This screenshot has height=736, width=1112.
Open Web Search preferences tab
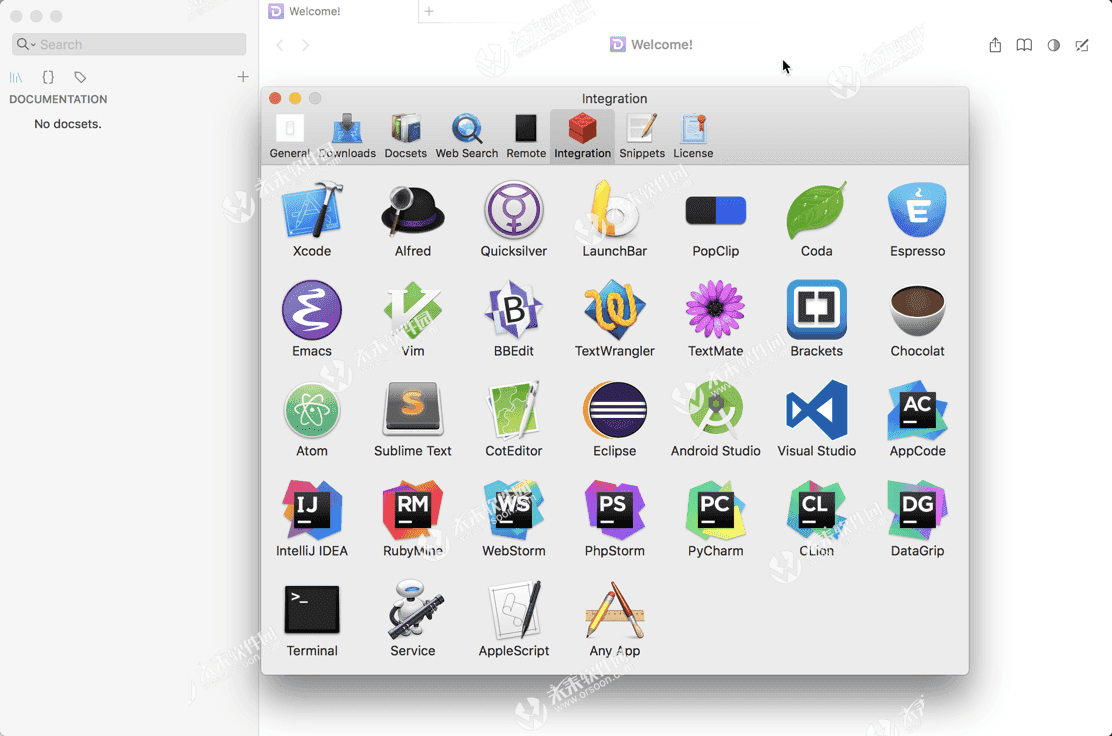click(467, 136)
